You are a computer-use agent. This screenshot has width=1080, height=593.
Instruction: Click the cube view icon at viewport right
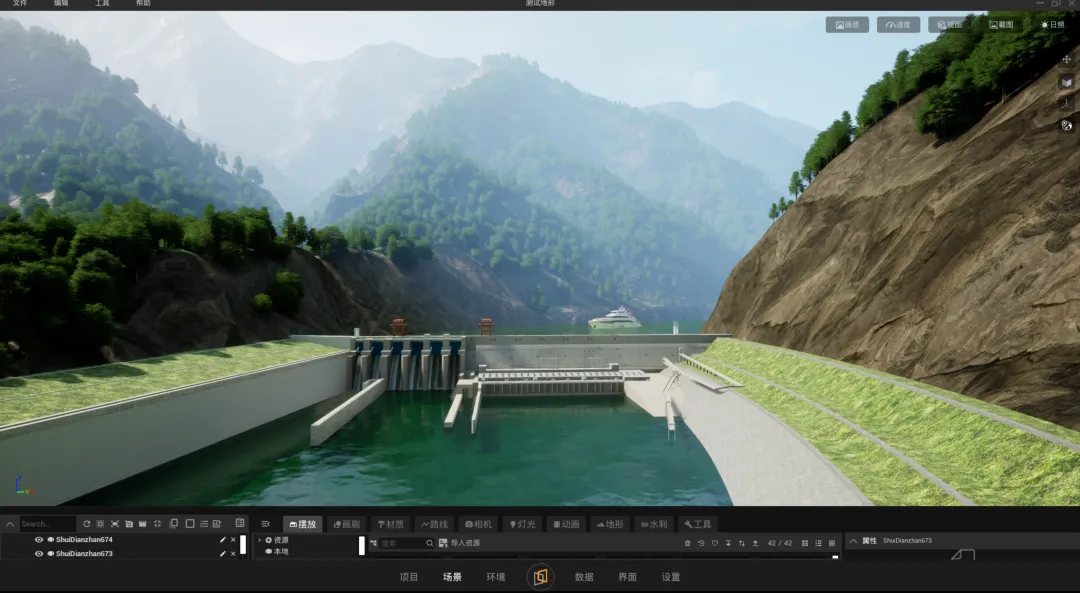point(1066,82)
